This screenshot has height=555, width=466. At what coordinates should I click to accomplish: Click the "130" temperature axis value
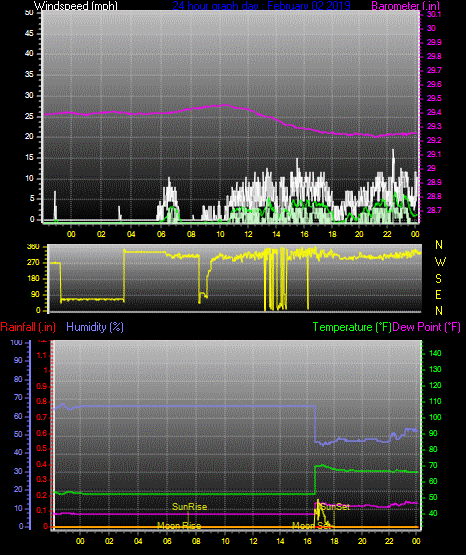click(x=435, y=369)
